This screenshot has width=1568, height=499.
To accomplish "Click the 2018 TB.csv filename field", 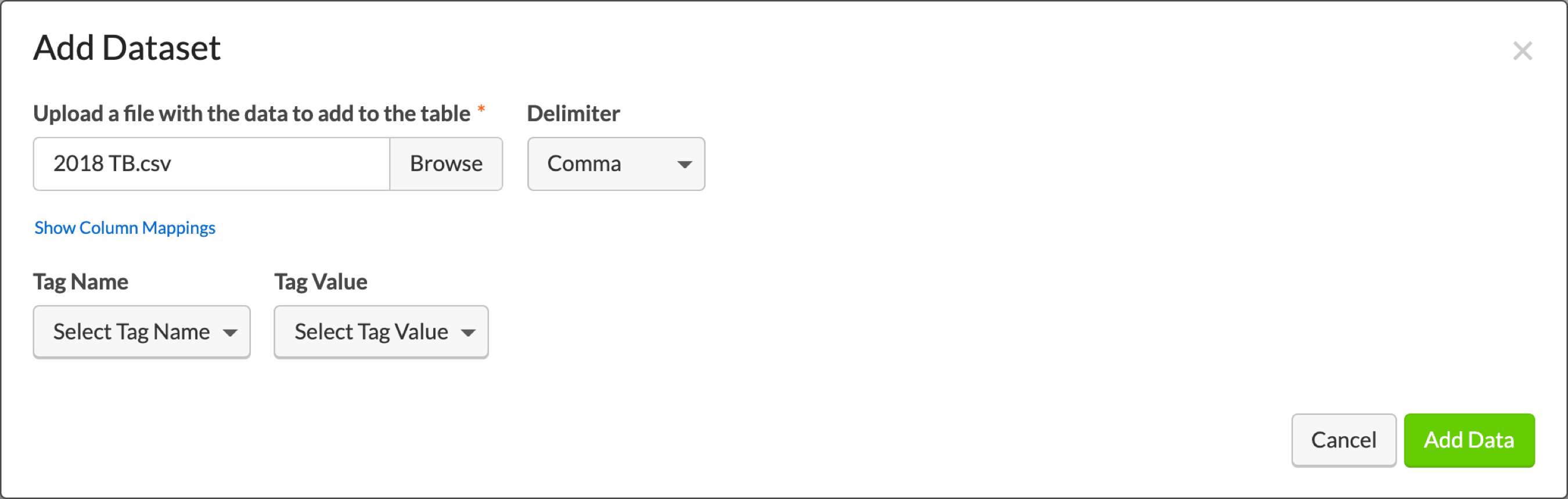I will 211,164.
